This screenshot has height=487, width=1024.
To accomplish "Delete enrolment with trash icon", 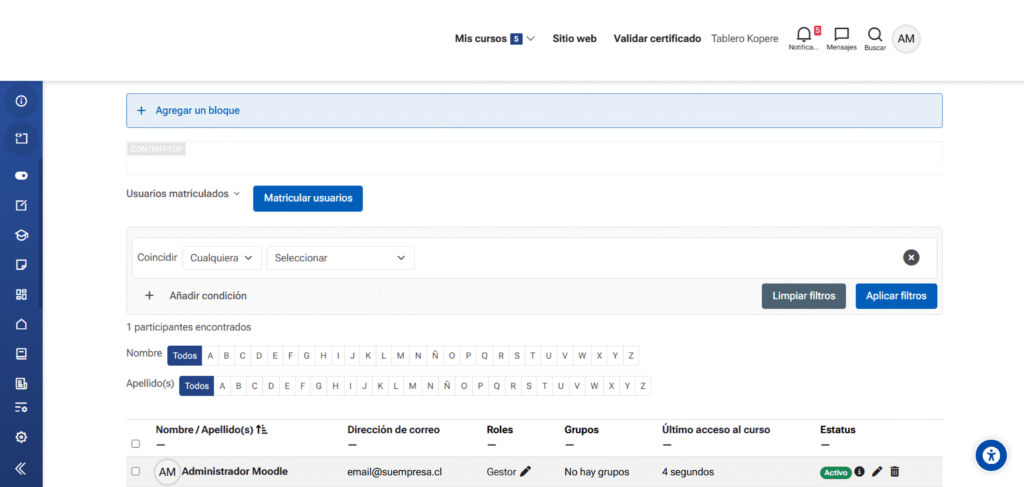I will (895, 471).
